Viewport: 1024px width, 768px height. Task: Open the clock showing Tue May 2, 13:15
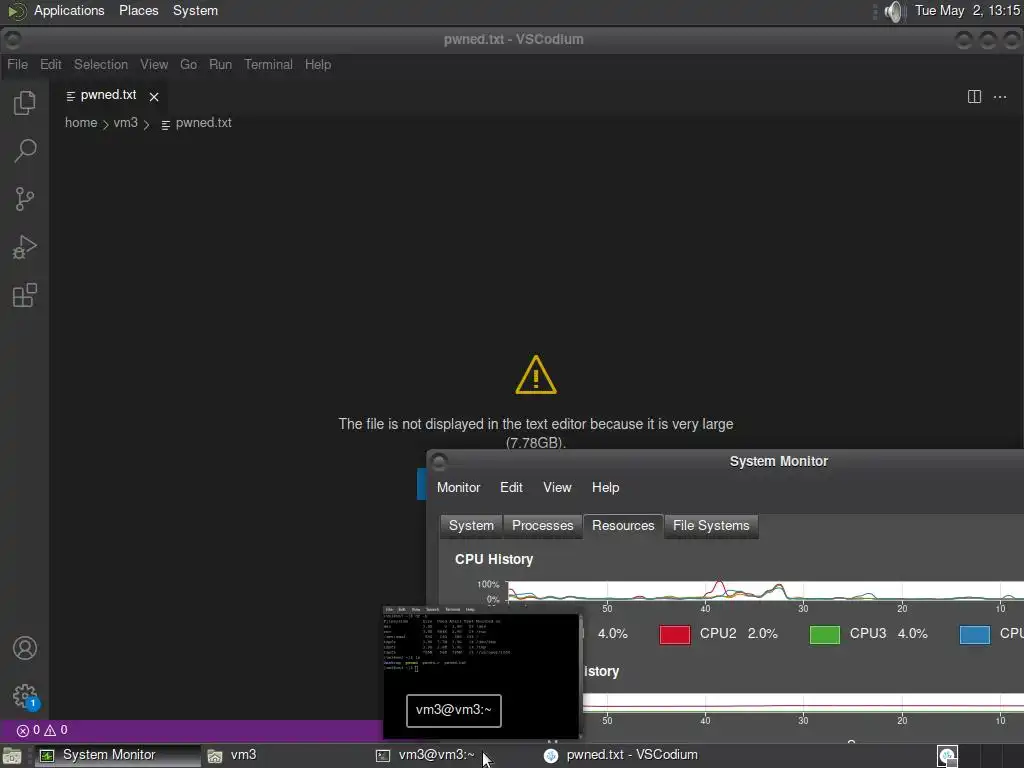(x=967, y=11)
